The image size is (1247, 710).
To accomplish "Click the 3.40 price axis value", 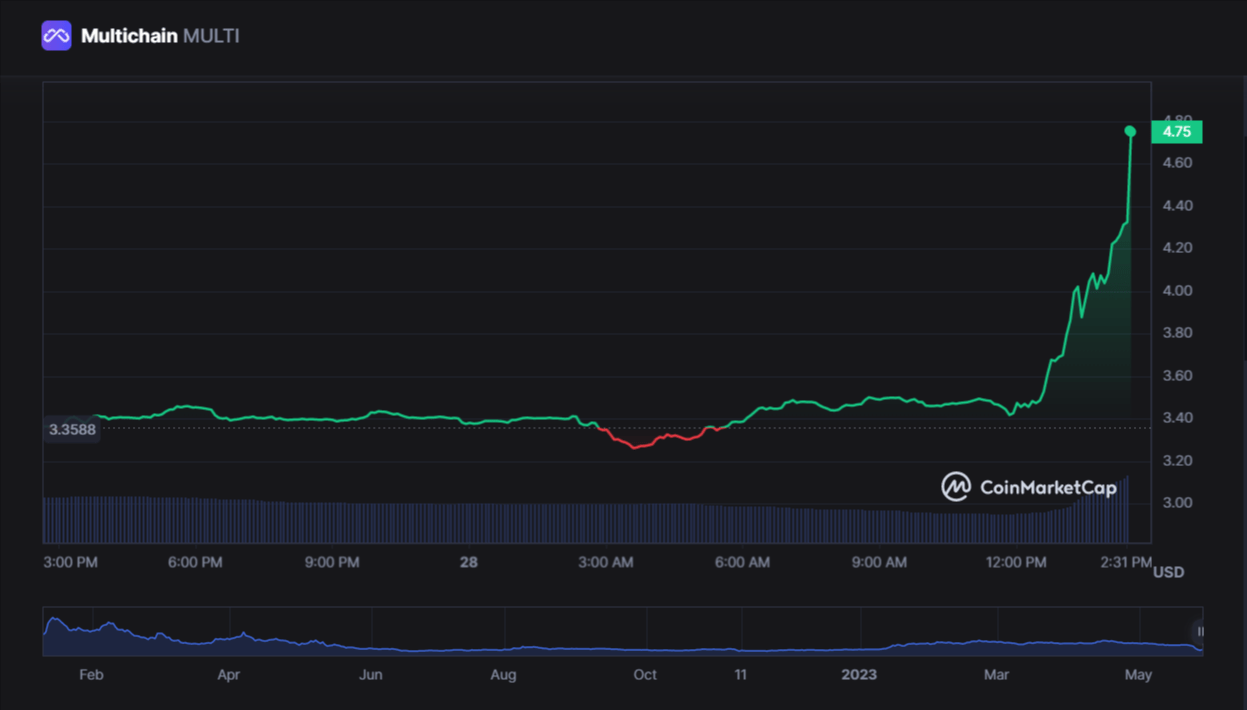I will click(1178, 418).
